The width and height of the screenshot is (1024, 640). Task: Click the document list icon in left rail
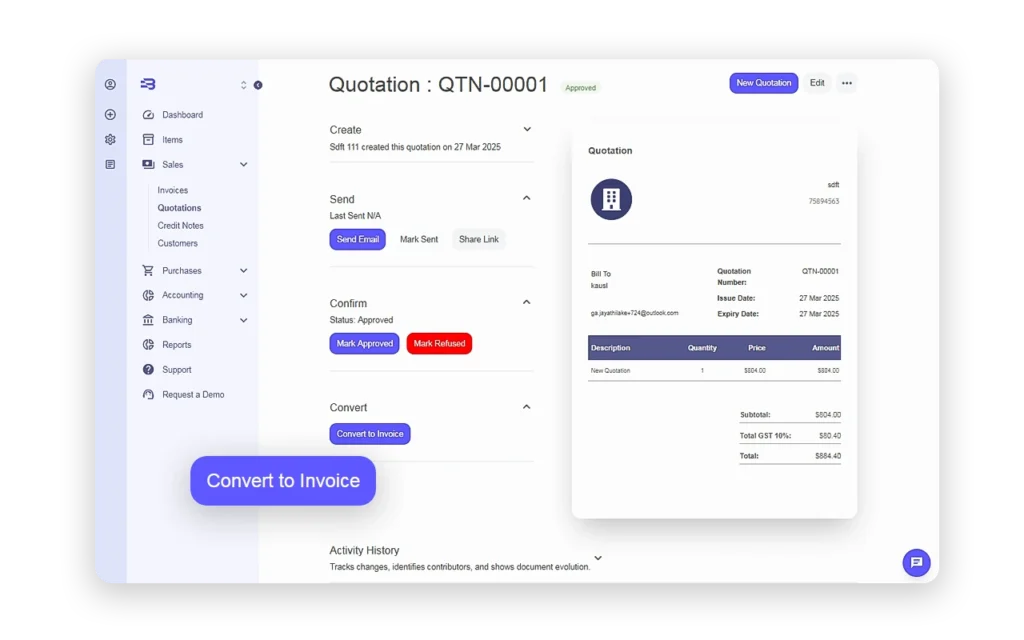[x=110, y=165]
